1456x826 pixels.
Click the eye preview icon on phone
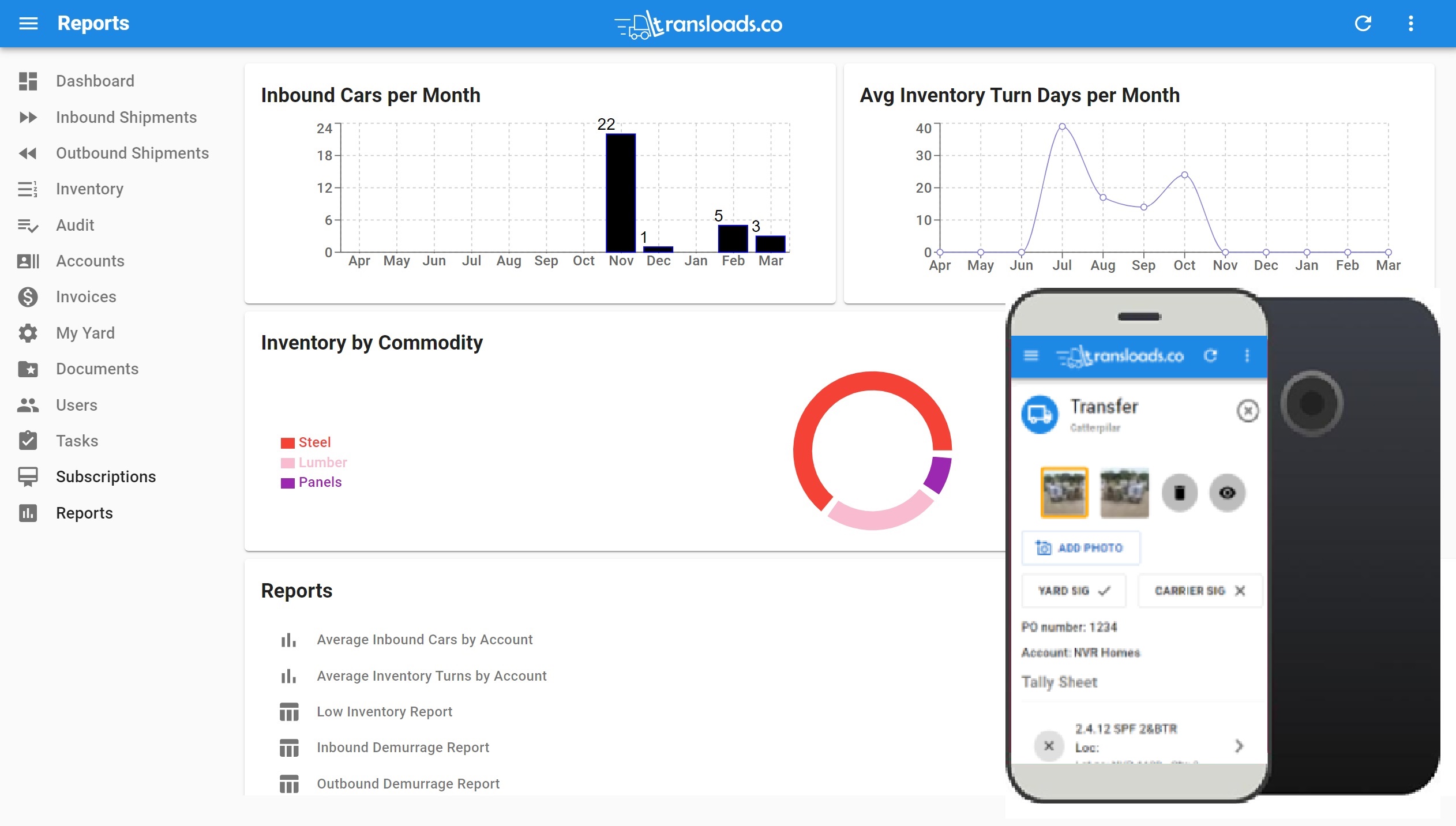click(x=1227, y=493)
